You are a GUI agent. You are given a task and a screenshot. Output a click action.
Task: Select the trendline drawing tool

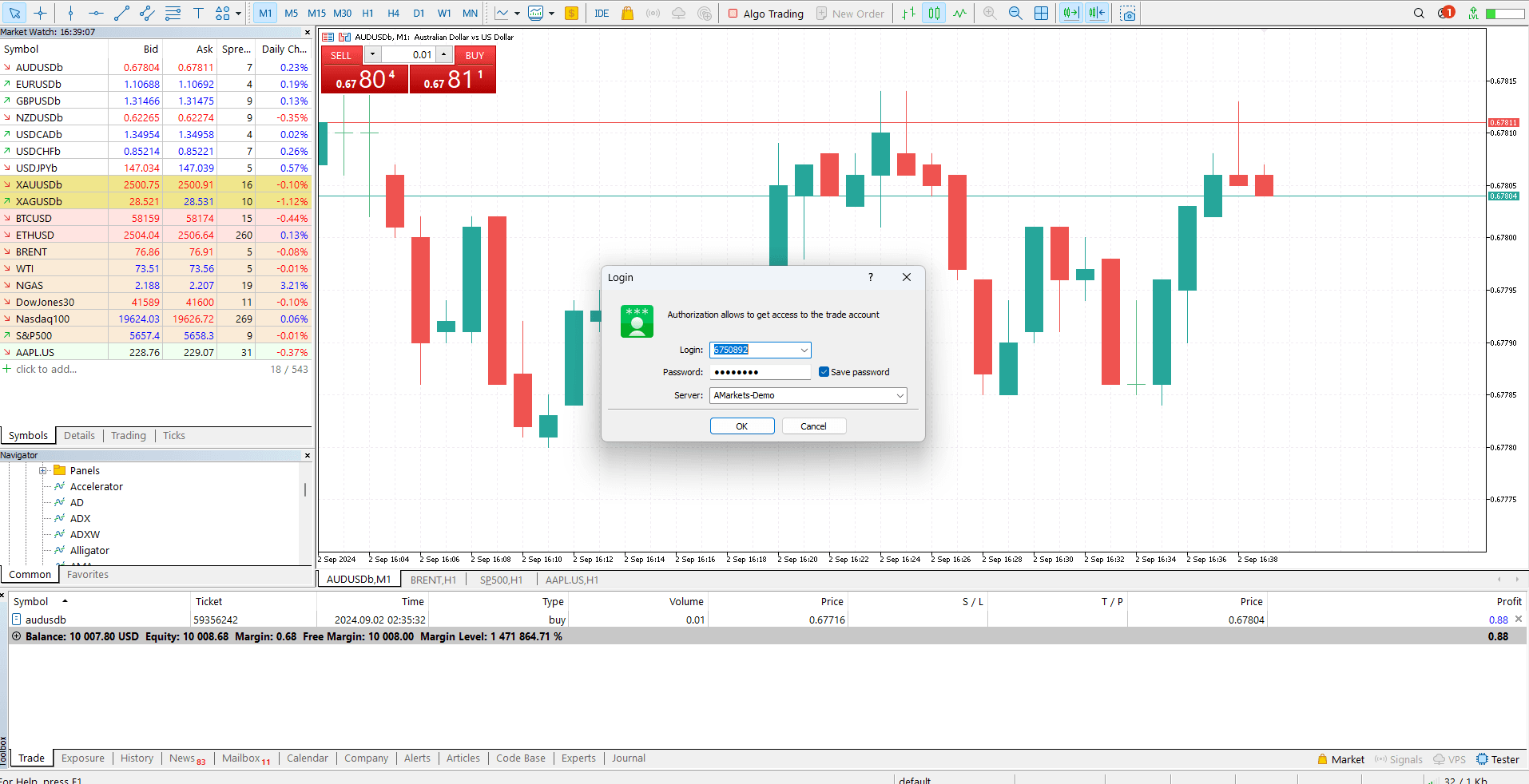click(121, 13)
